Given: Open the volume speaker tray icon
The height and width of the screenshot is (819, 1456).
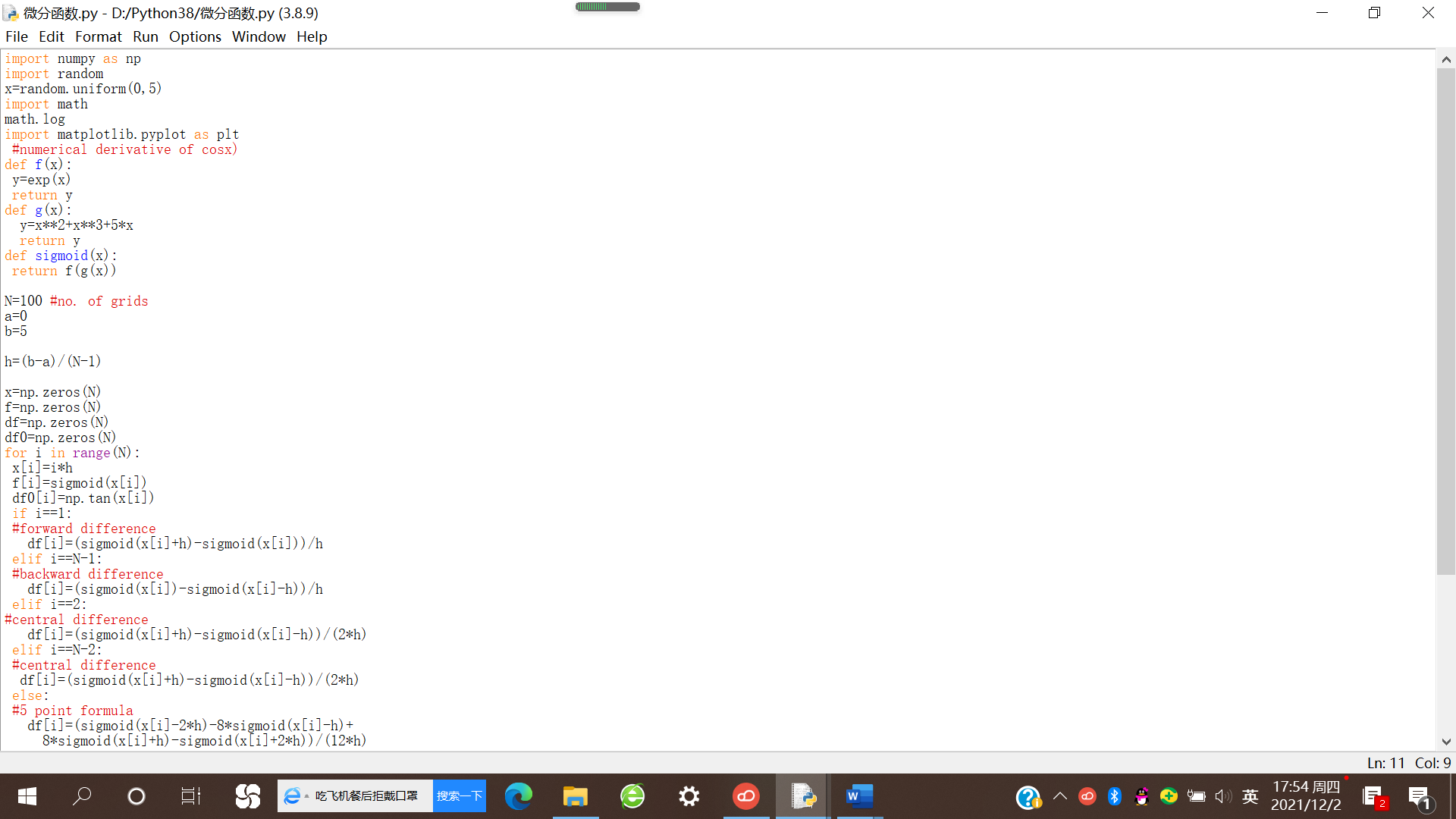Looking at the screenshot, I should click(x=1223, y=796).
